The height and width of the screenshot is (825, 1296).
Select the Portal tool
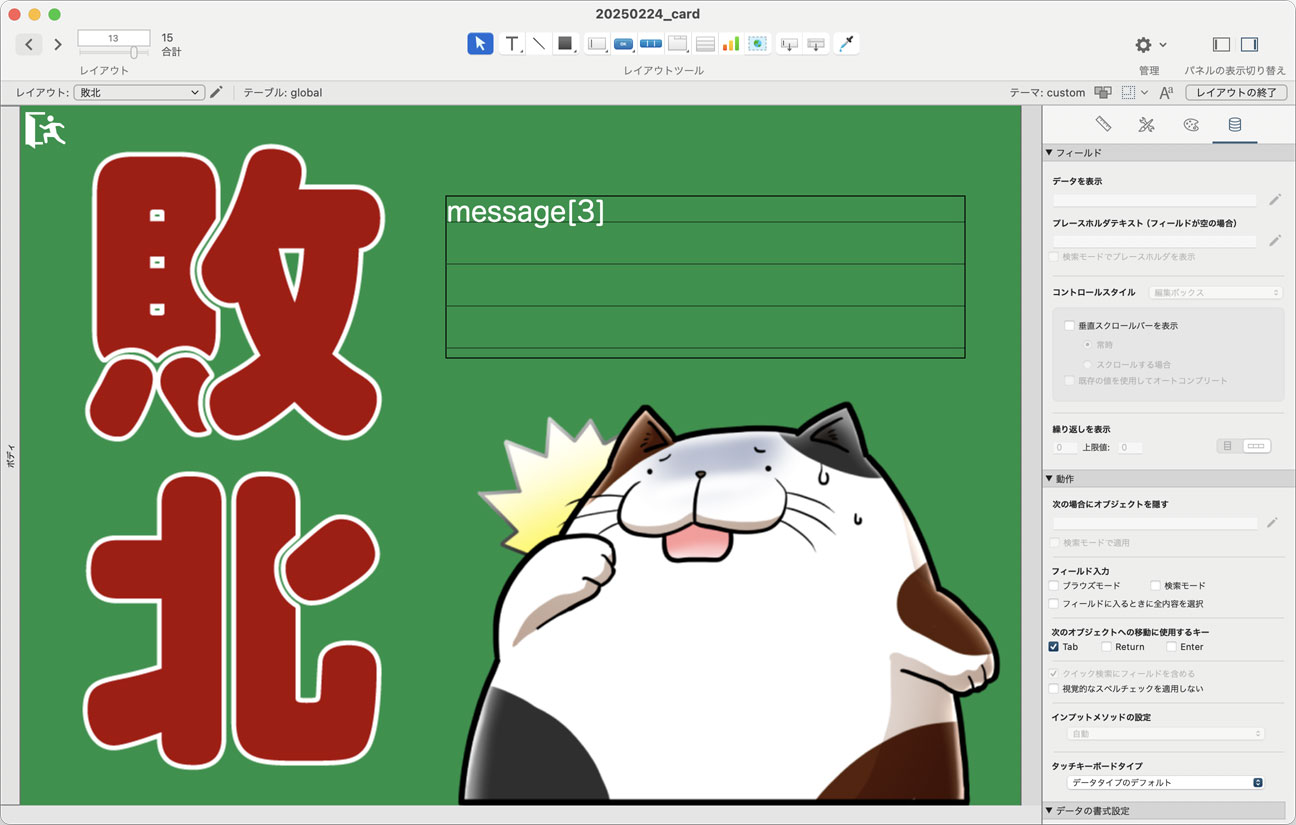[x=705, y=43]
